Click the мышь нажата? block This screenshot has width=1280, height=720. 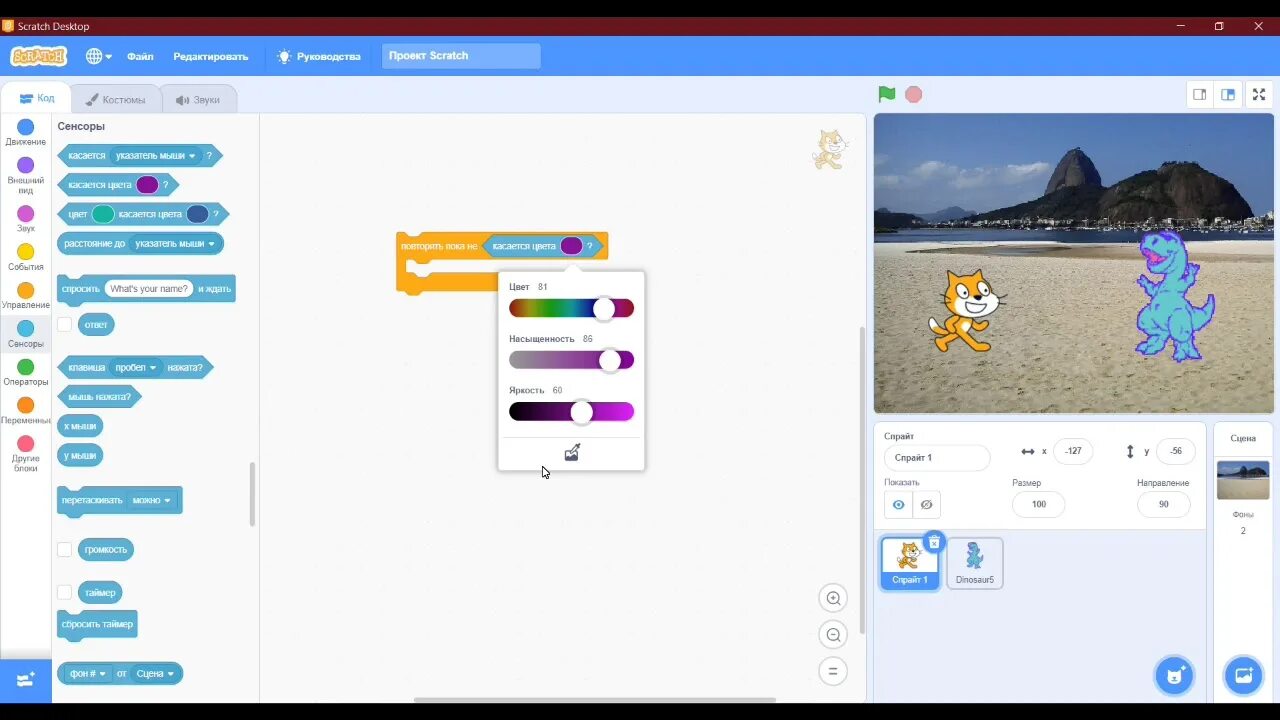coord(99,397)
